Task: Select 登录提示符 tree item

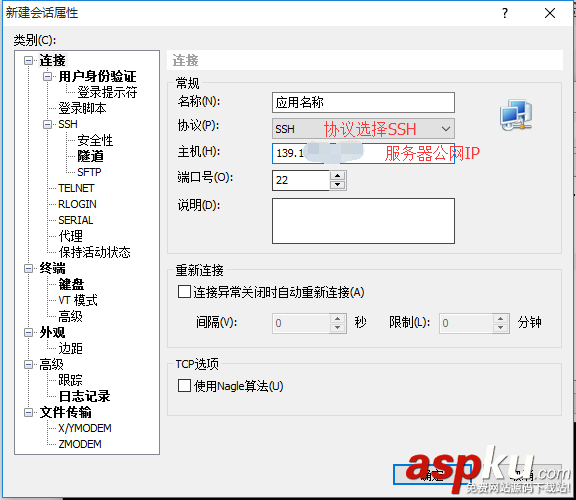Action: tap(107, 92)
